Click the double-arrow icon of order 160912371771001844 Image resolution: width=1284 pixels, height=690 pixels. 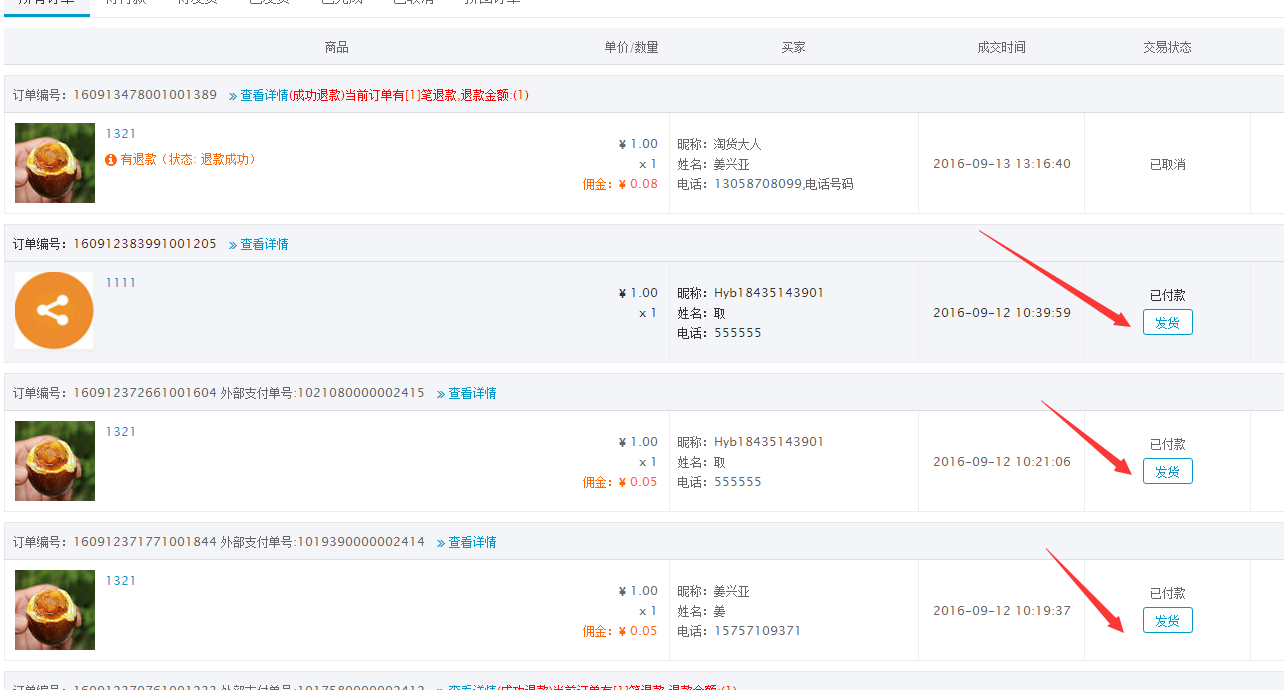441,543
